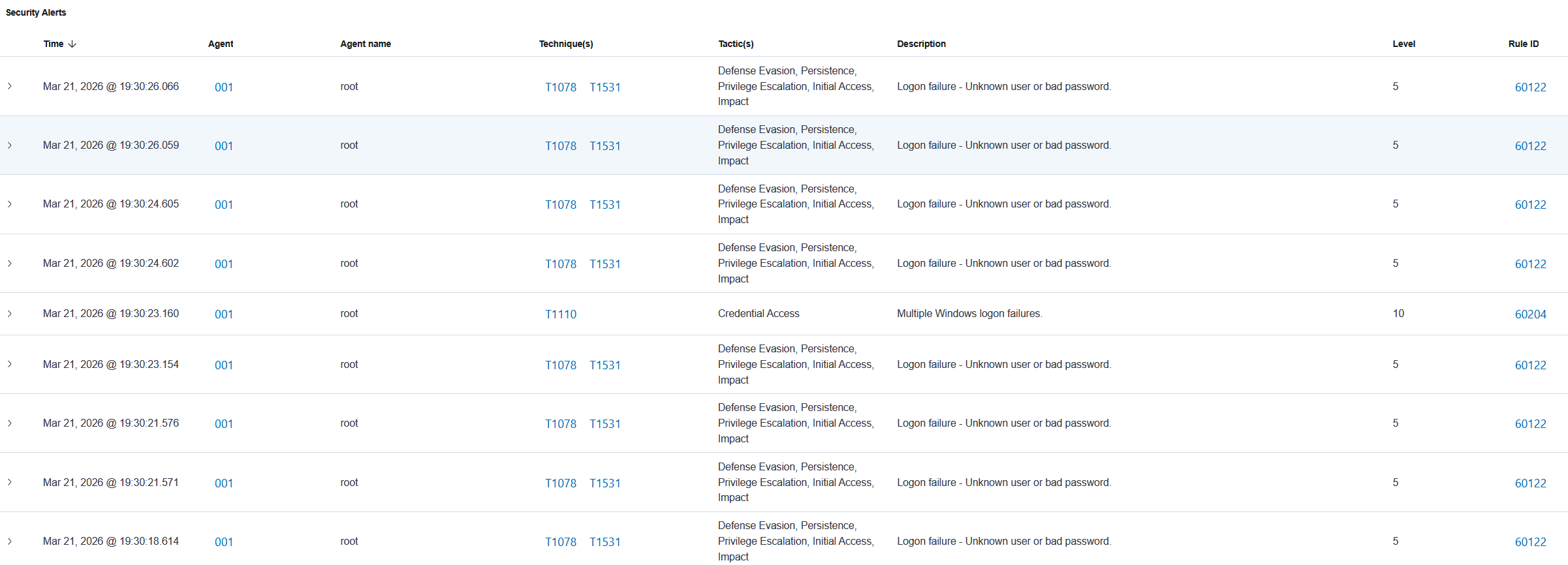
Task: Expand the 19:30:24.605 alert details
Action: tap(10, 204)
